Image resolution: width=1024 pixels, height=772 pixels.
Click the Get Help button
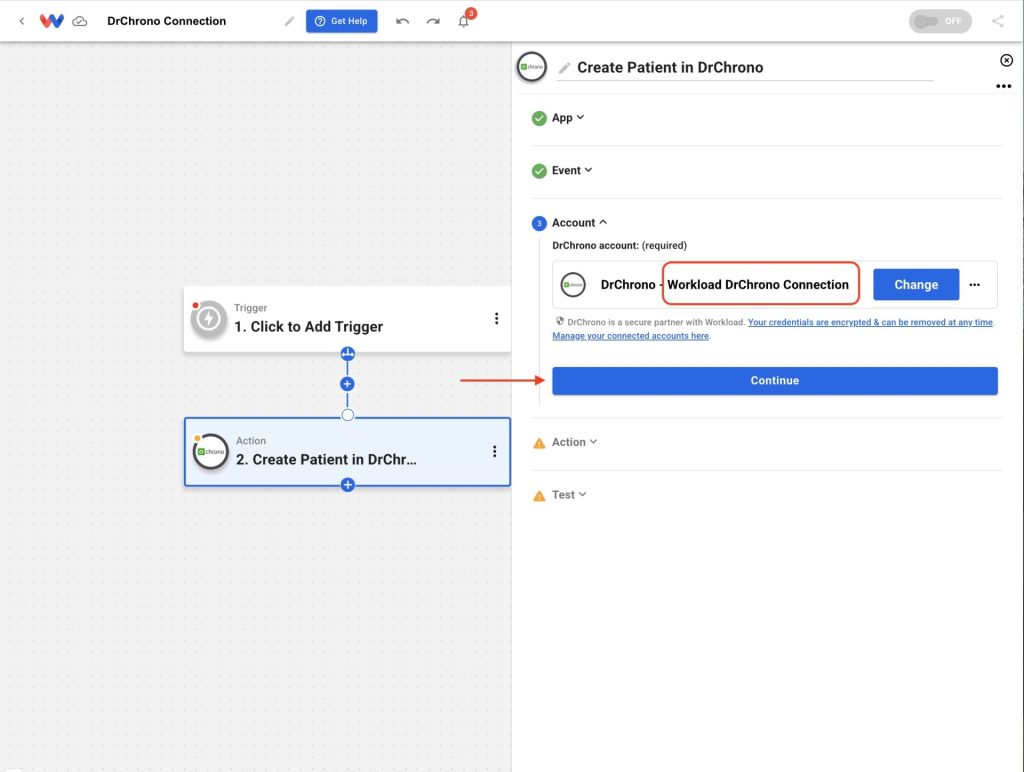(x=342, y=21)
